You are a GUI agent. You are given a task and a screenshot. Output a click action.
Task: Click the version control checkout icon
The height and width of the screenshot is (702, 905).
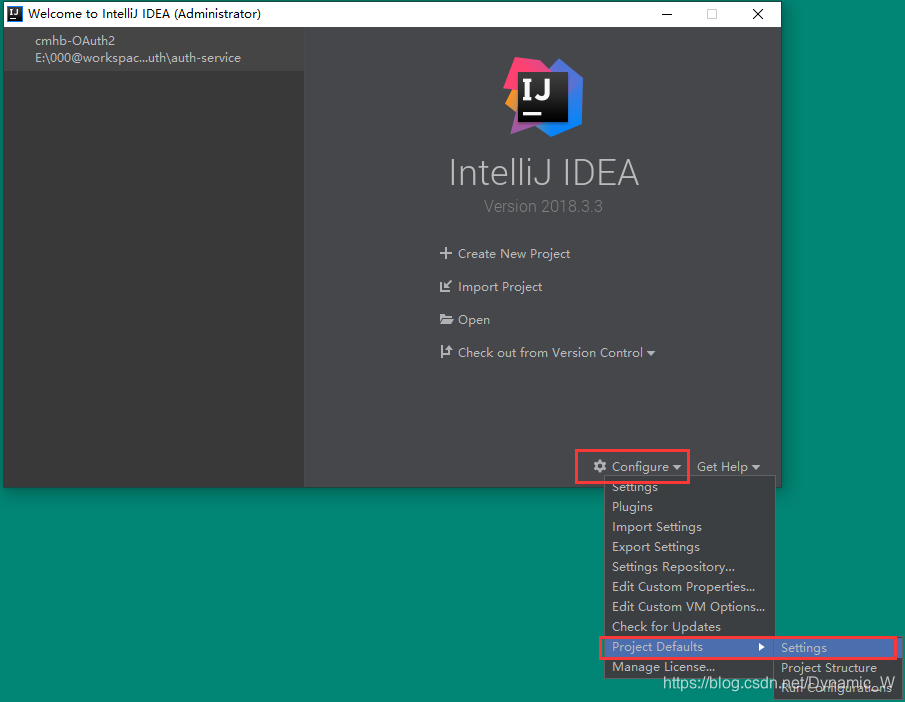[446, 352]
